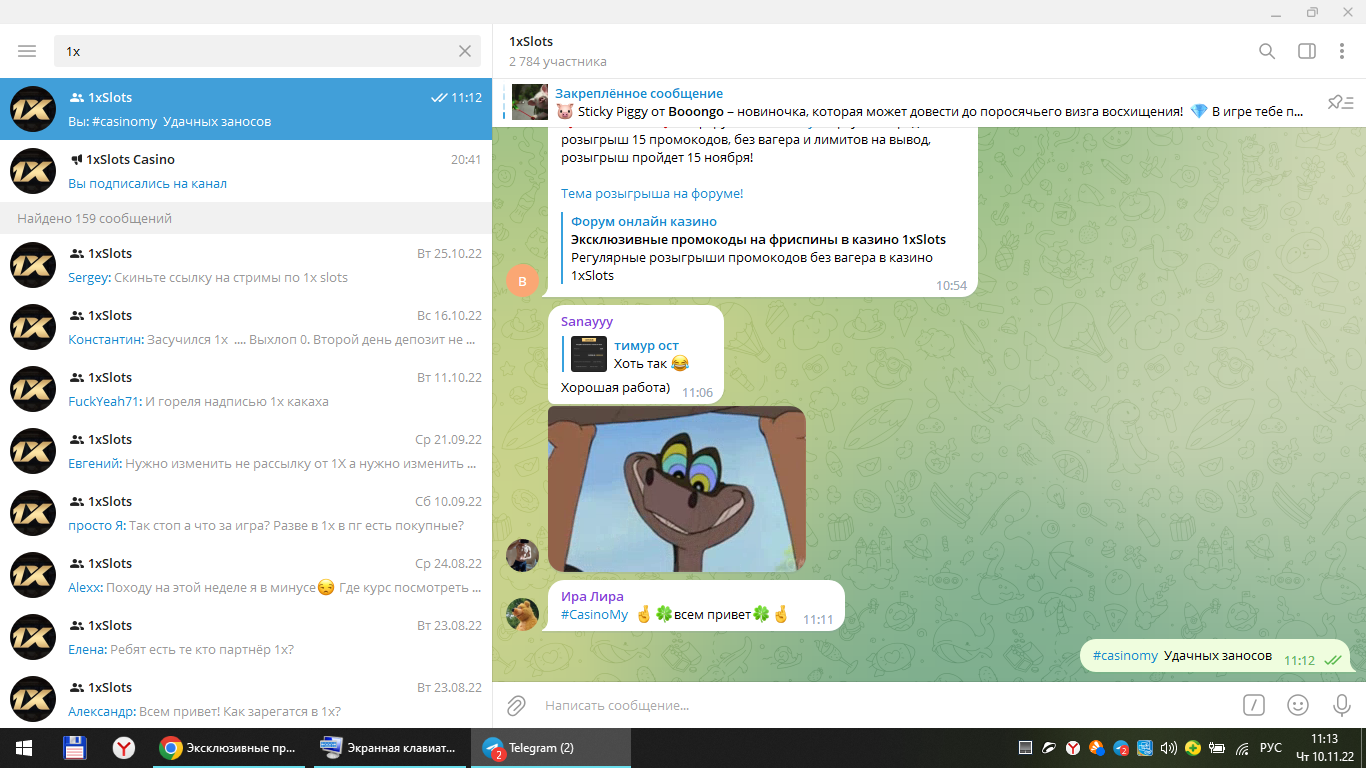The image size is (1366, 768).
Task: Click the Yandex tray icon
Action: tap(1073, 748)
